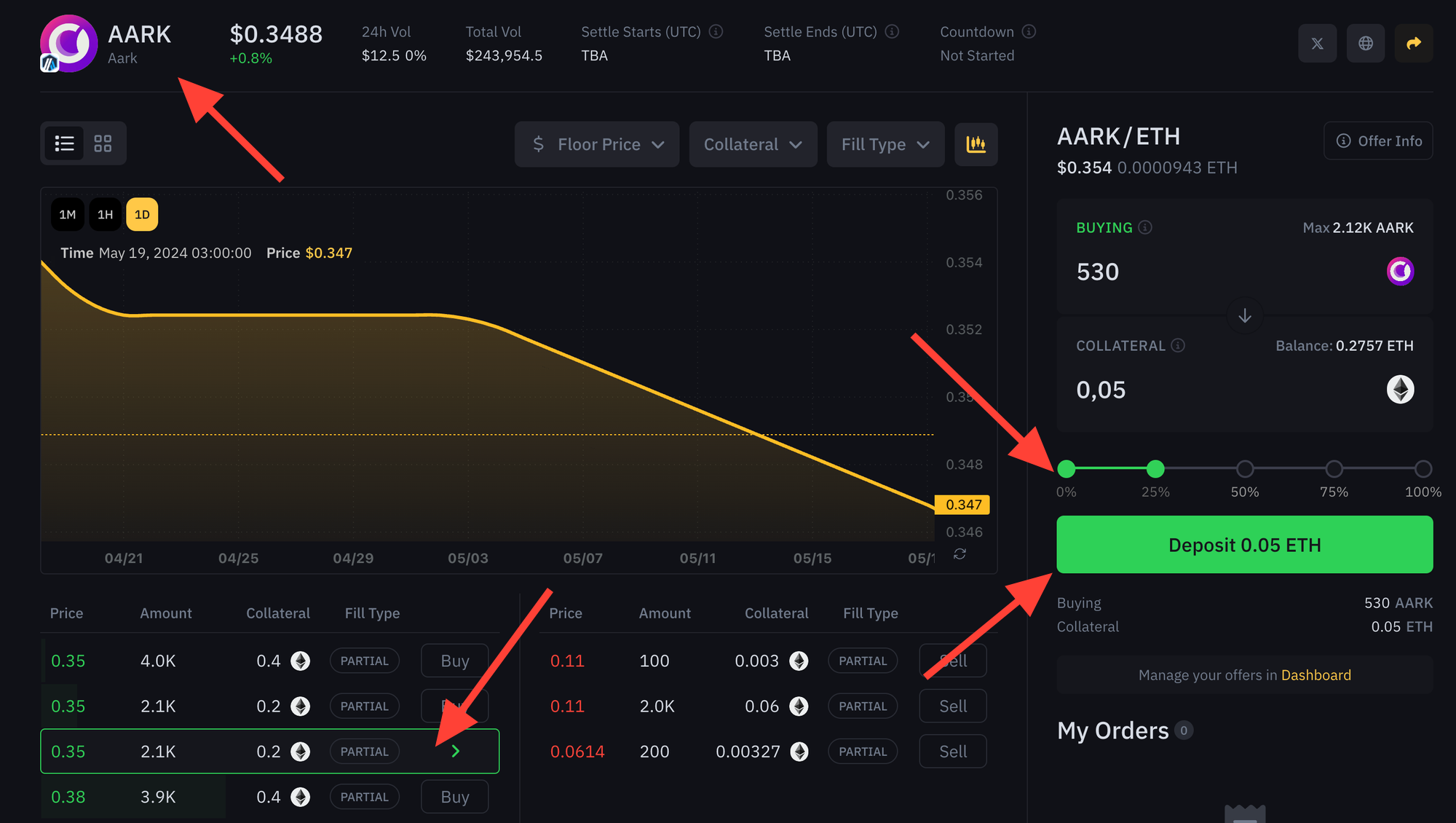
Task: Click the X (Twitter) icon button
Action: pyautogui.click(x=1317, y=44)
